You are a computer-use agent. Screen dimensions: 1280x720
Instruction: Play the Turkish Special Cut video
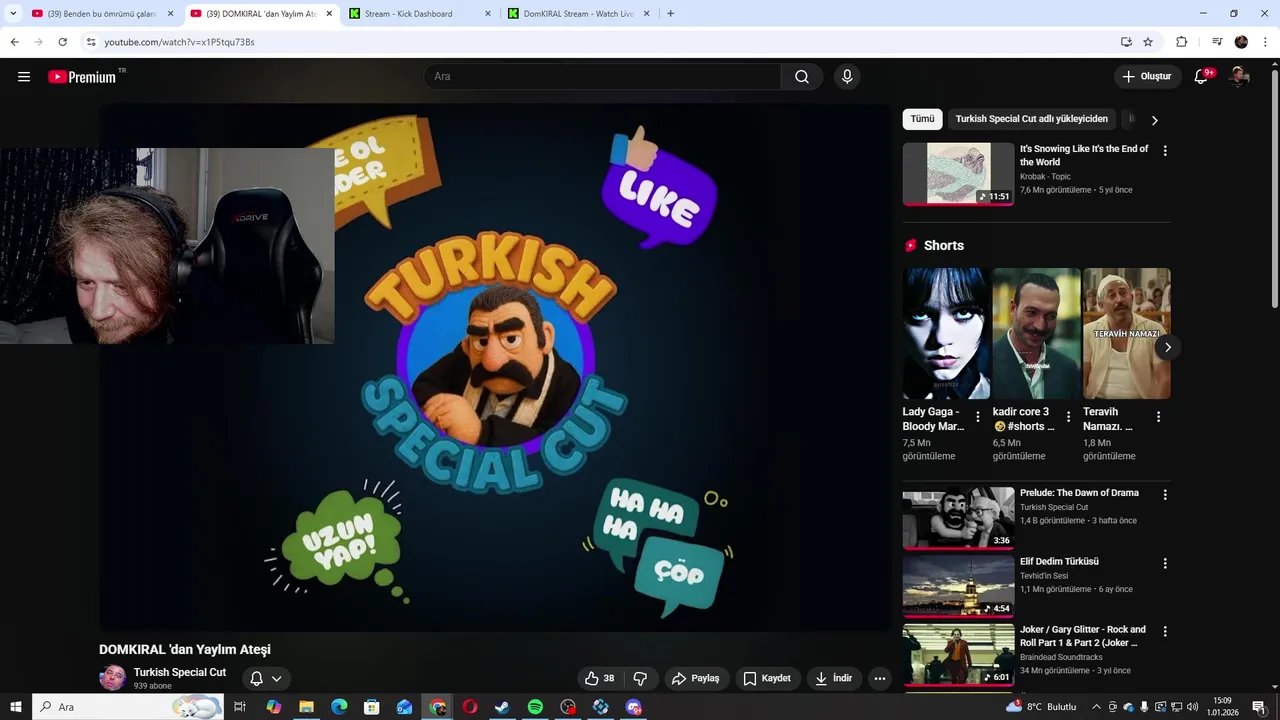click(x=495, y=367)
